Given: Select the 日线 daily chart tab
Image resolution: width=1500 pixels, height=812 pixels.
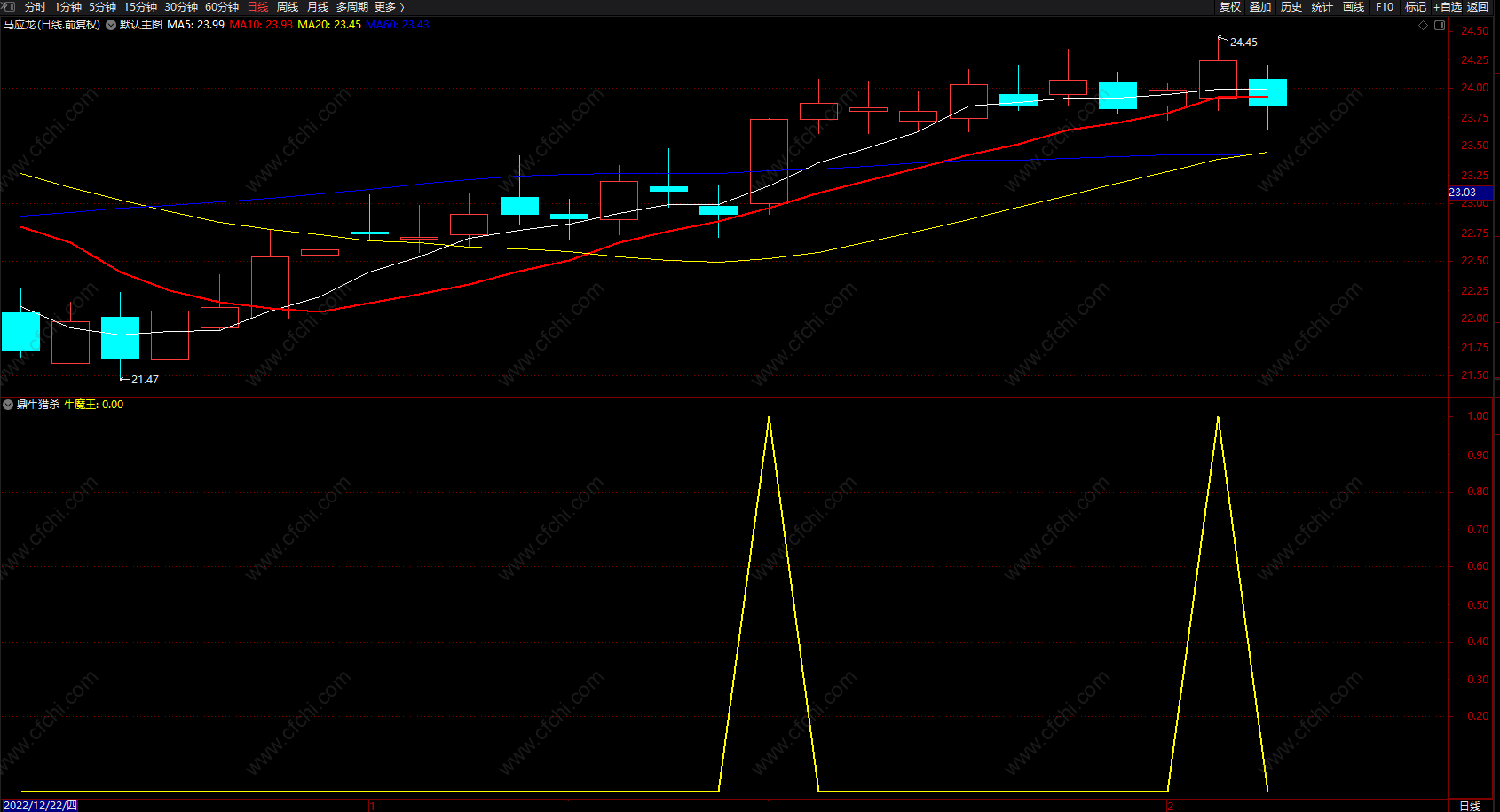Looking at the screenshot, I should [257, 7].
